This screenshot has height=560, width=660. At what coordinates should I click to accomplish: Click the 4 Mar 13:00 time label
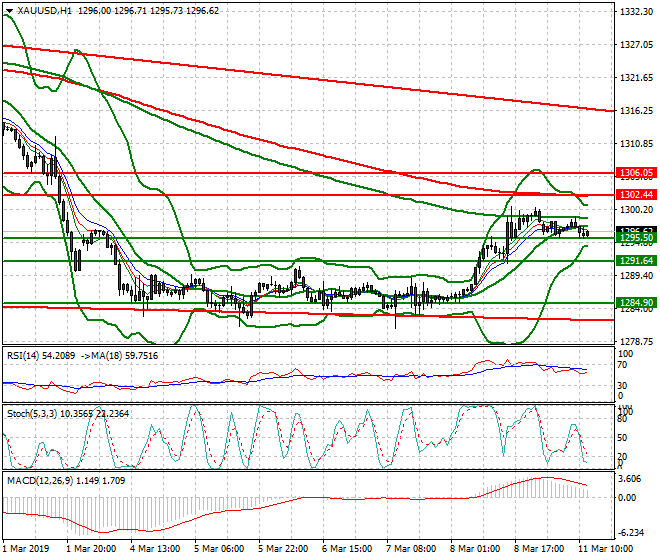[155, 549]
